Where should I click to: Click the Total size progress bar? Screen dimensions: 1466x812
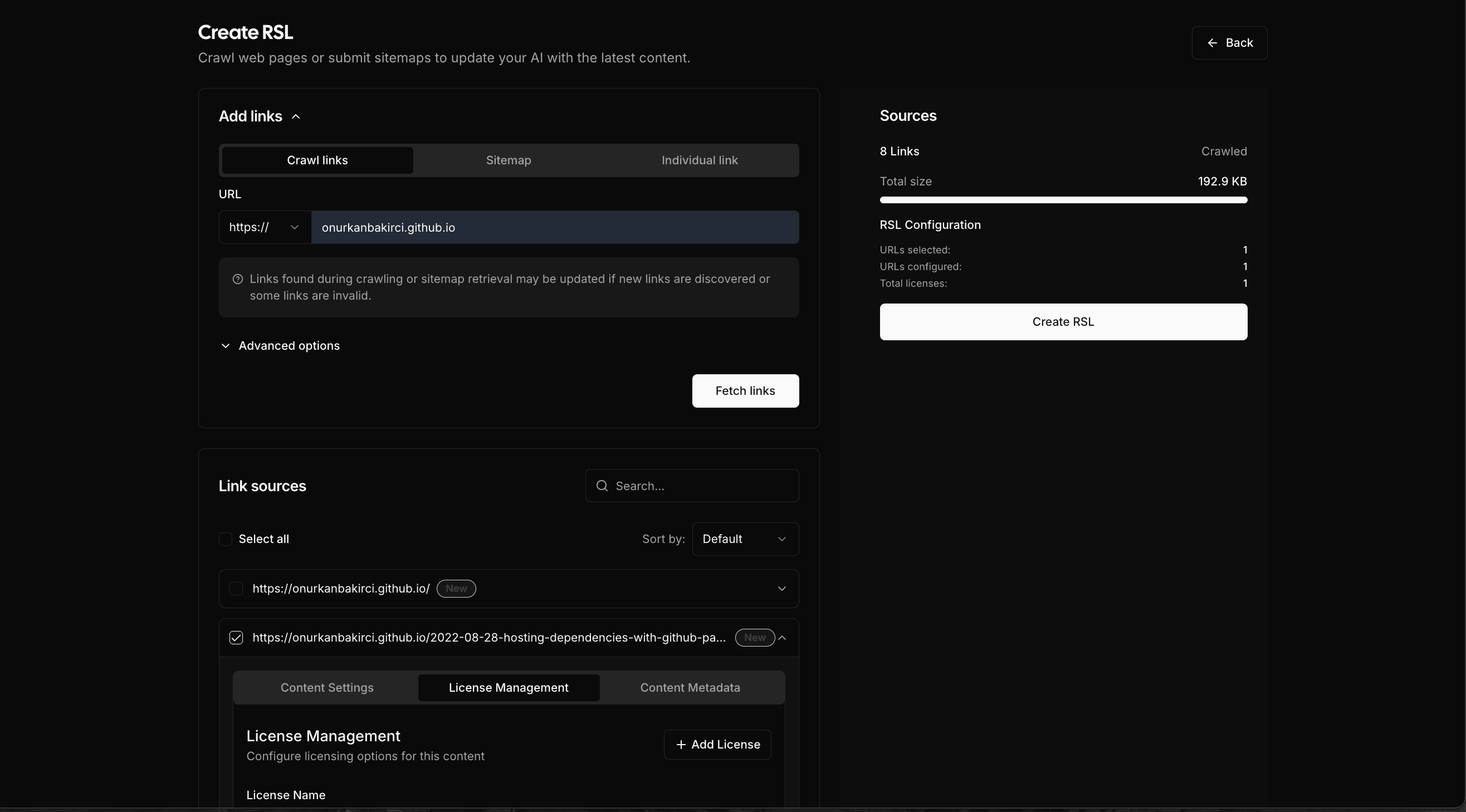pos(1063,200)
